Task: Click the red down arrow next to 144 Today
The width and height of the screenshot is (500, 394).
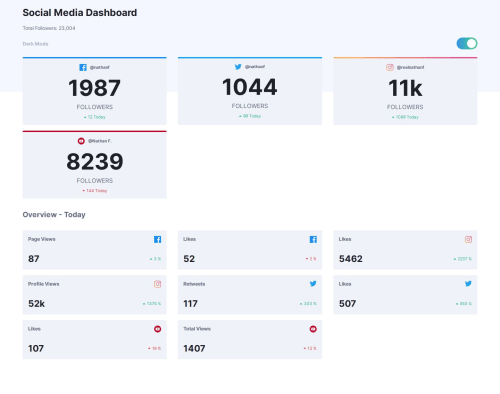Action: 84,191
